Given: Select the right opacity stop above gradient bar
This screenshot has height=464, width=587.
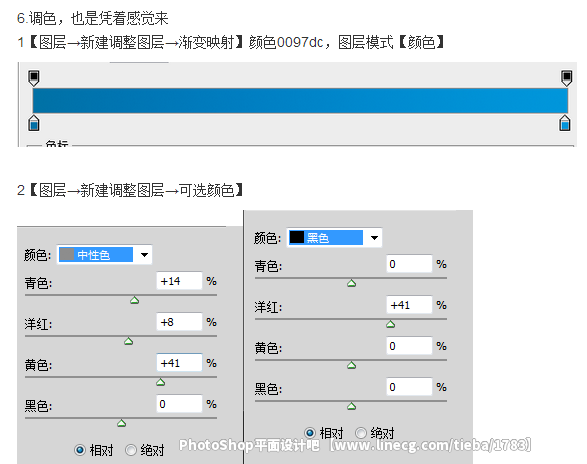Looking at the screenshot, I should pyautogui.click(x=566, y=78).
